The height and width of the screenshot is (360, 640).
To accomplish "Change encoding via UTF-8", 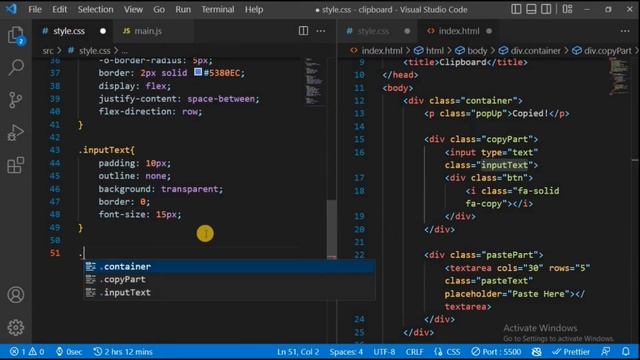I will [x=384, y=351].
